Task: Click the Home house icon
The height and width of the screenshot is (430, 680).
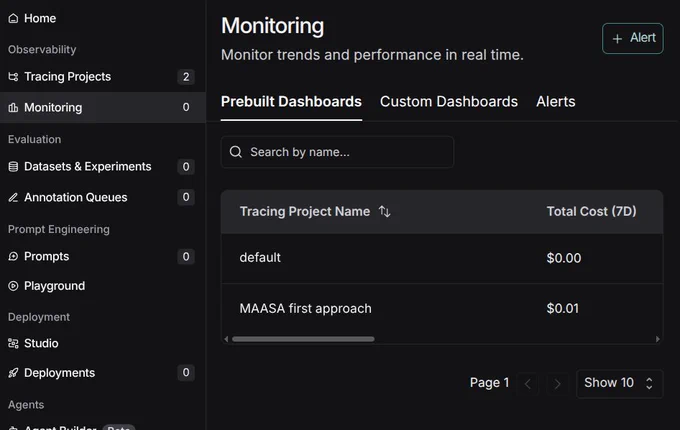Action: click(13, 18)
